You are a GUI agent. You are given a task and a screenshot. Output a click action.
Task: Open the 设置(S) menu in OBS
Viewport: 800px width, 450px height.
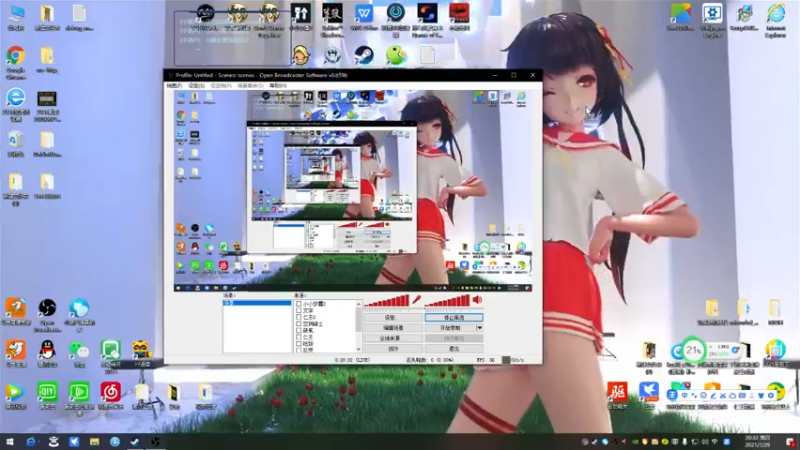[x=196, y=86]
